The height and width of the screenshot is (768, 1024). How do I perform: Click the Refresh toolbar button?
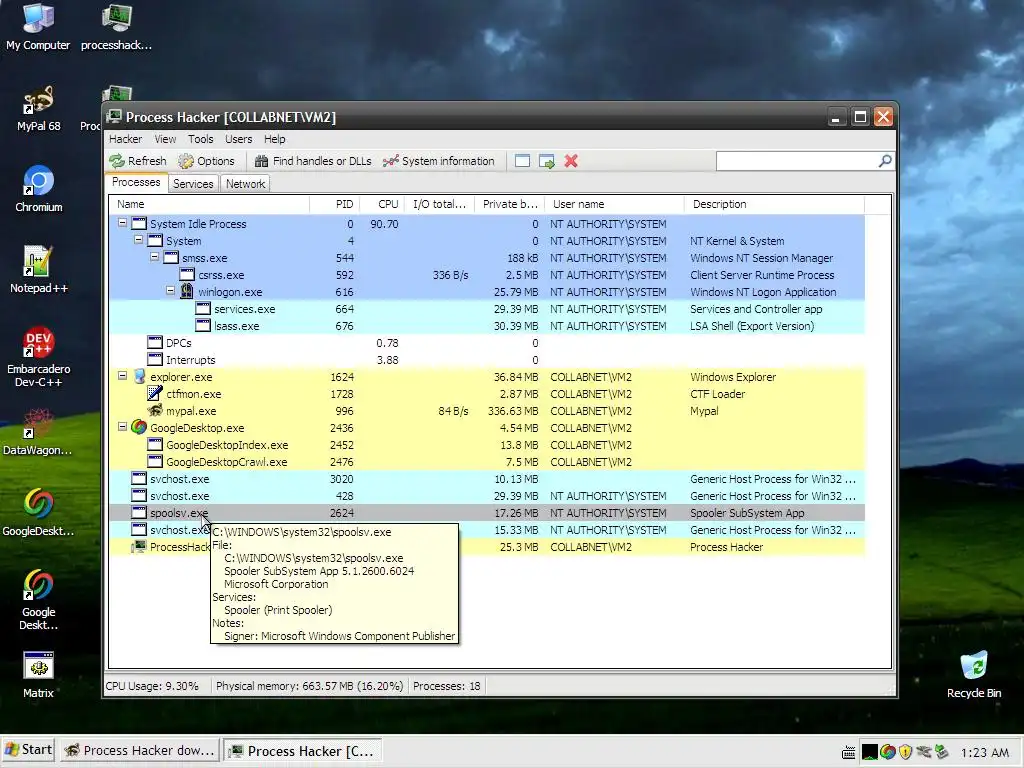pyautogui.click(x=138, y=161)
